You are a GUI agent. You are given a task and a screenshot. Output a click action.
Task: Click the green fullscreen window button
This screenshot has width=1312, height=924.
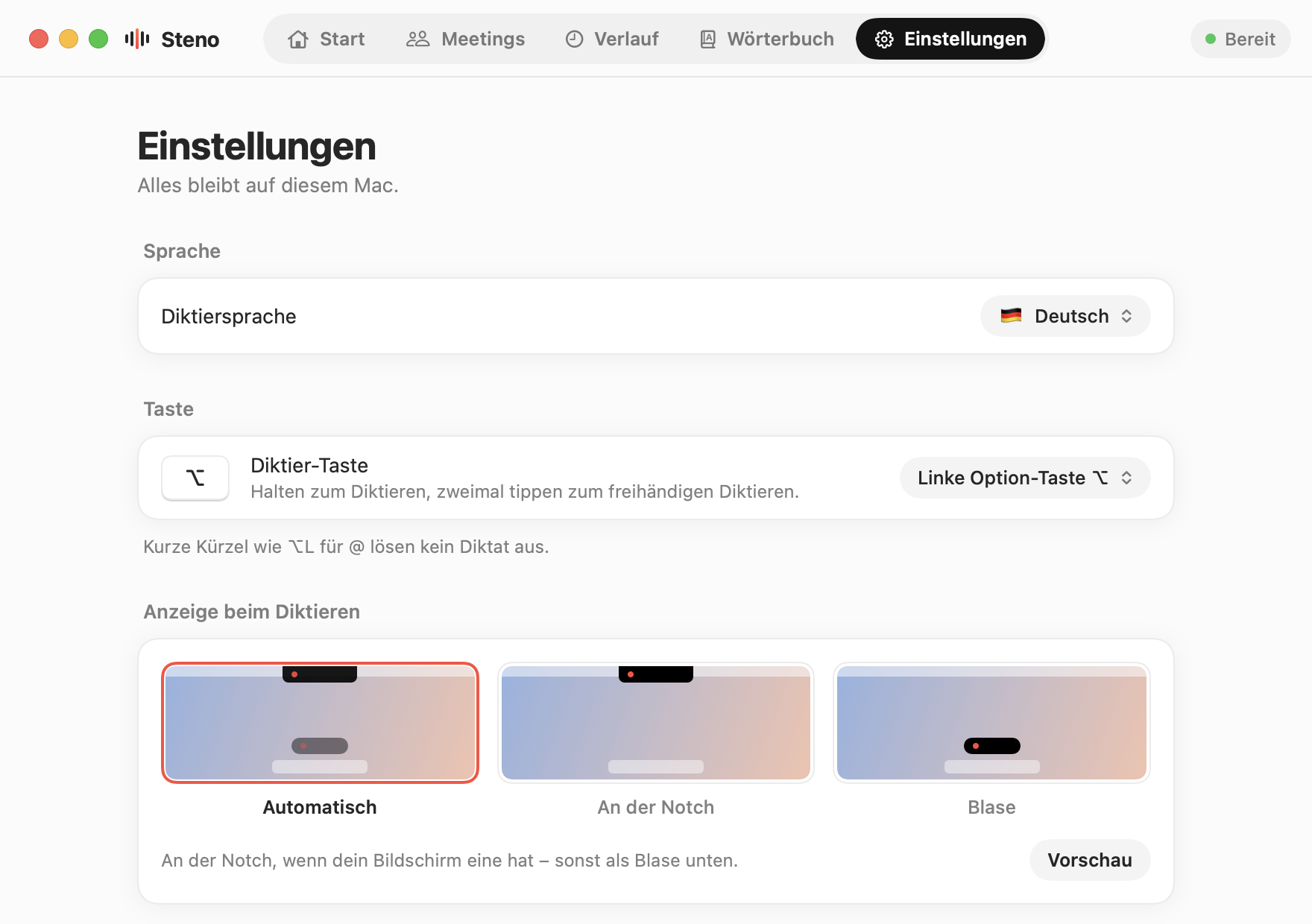(x=98, y=39)
